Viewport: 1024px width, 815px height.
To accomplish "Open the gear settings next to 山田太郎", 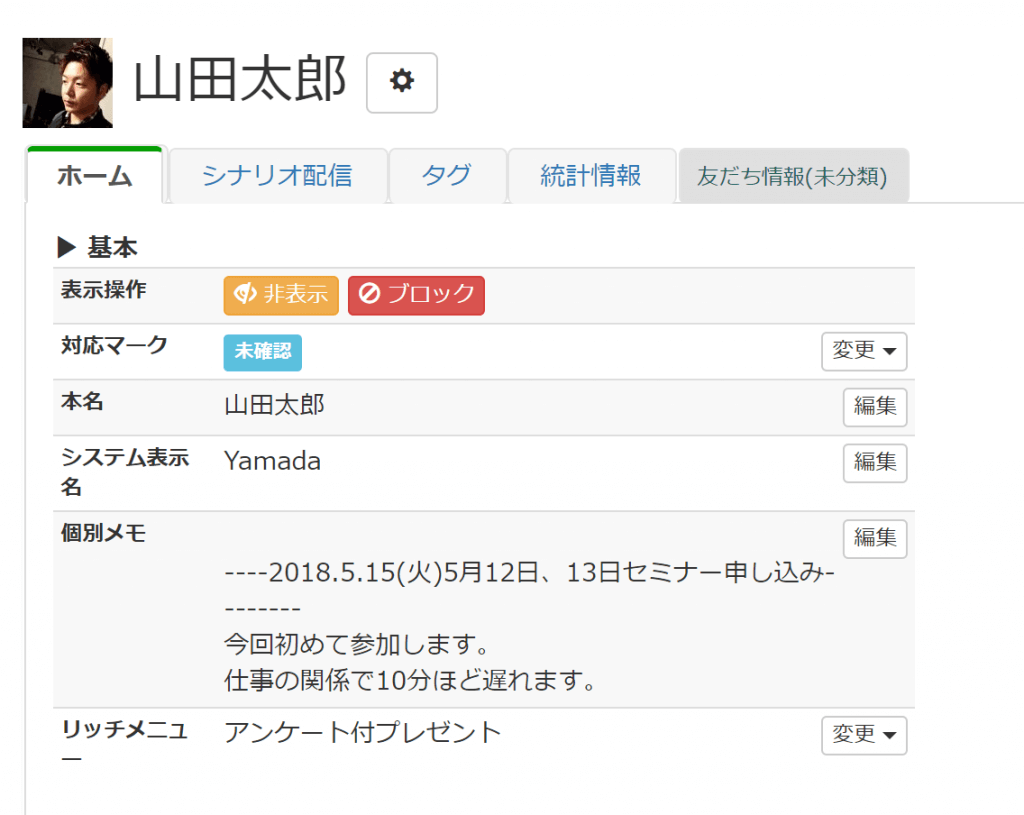I will click(402, 82).
